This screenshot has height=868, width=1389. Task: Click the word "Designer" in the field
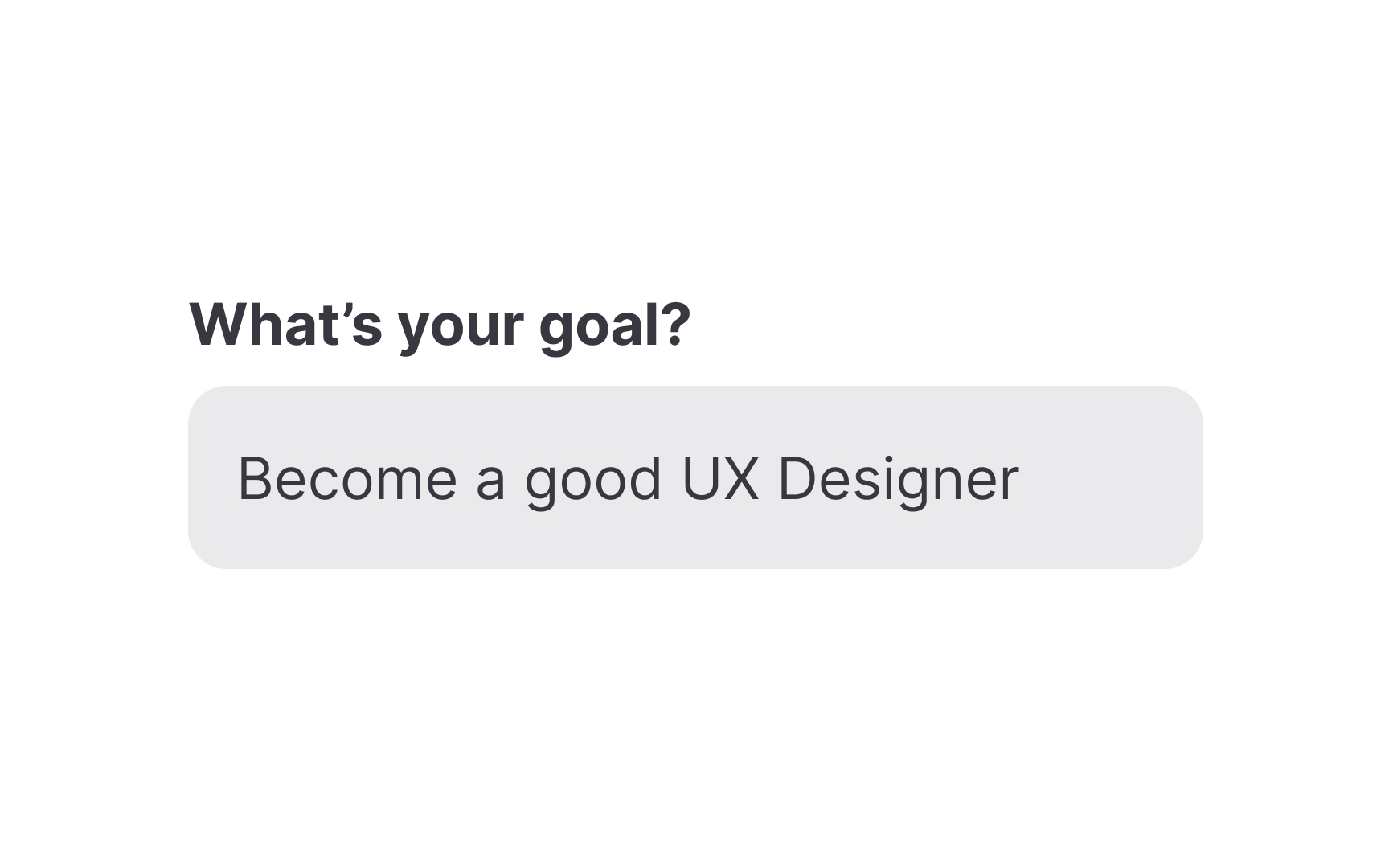point(898,481)
